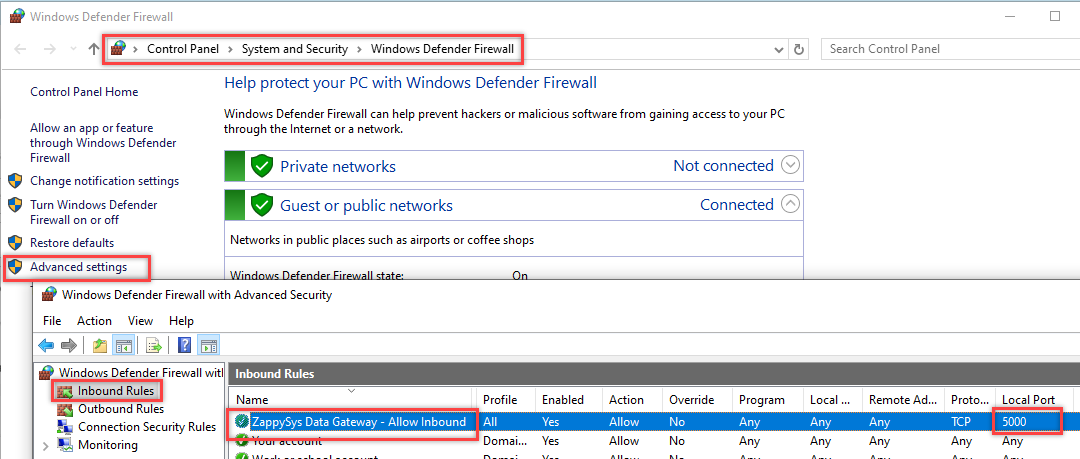Expand the Monitoring tree node
The height and width of the screenshot is (459, 1080).
coord(46,445)
